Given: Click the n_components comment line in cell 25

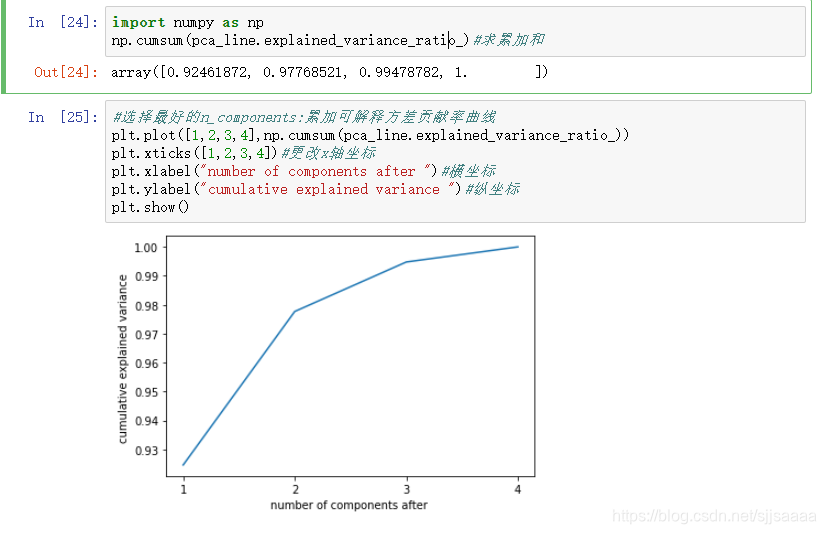Looking at the screenshot, I should tap(304, 117).
